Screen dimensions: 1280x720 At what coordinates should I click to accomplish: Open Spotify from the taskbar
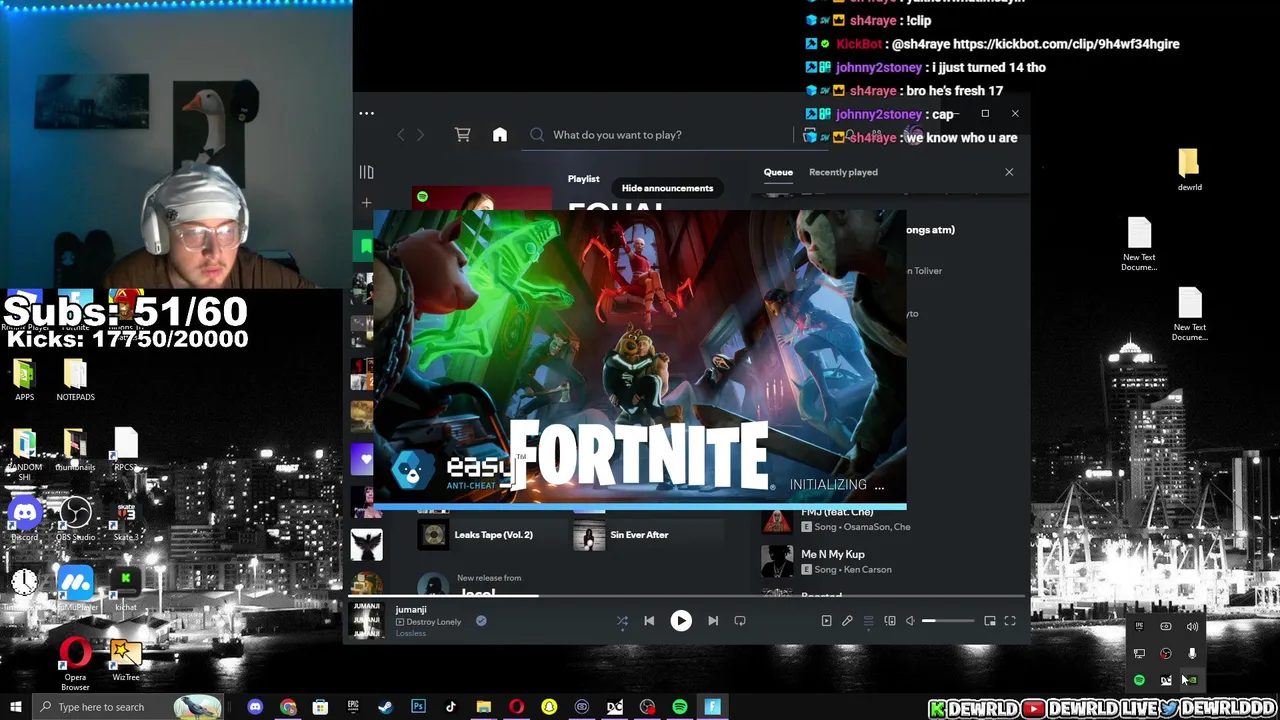pos(680,707)
